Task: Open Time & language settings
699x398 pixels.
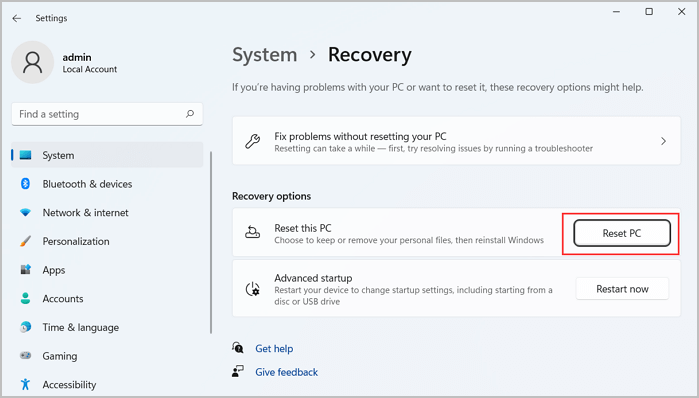Action: [x=107, y=327]
